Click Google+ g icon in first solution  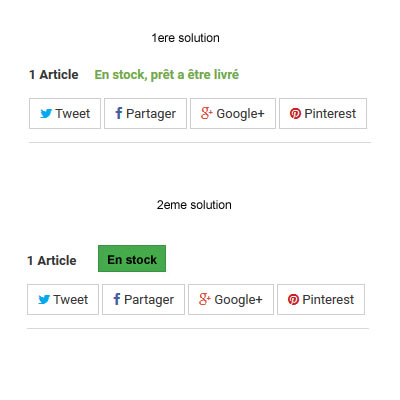[x=206, y=113]
